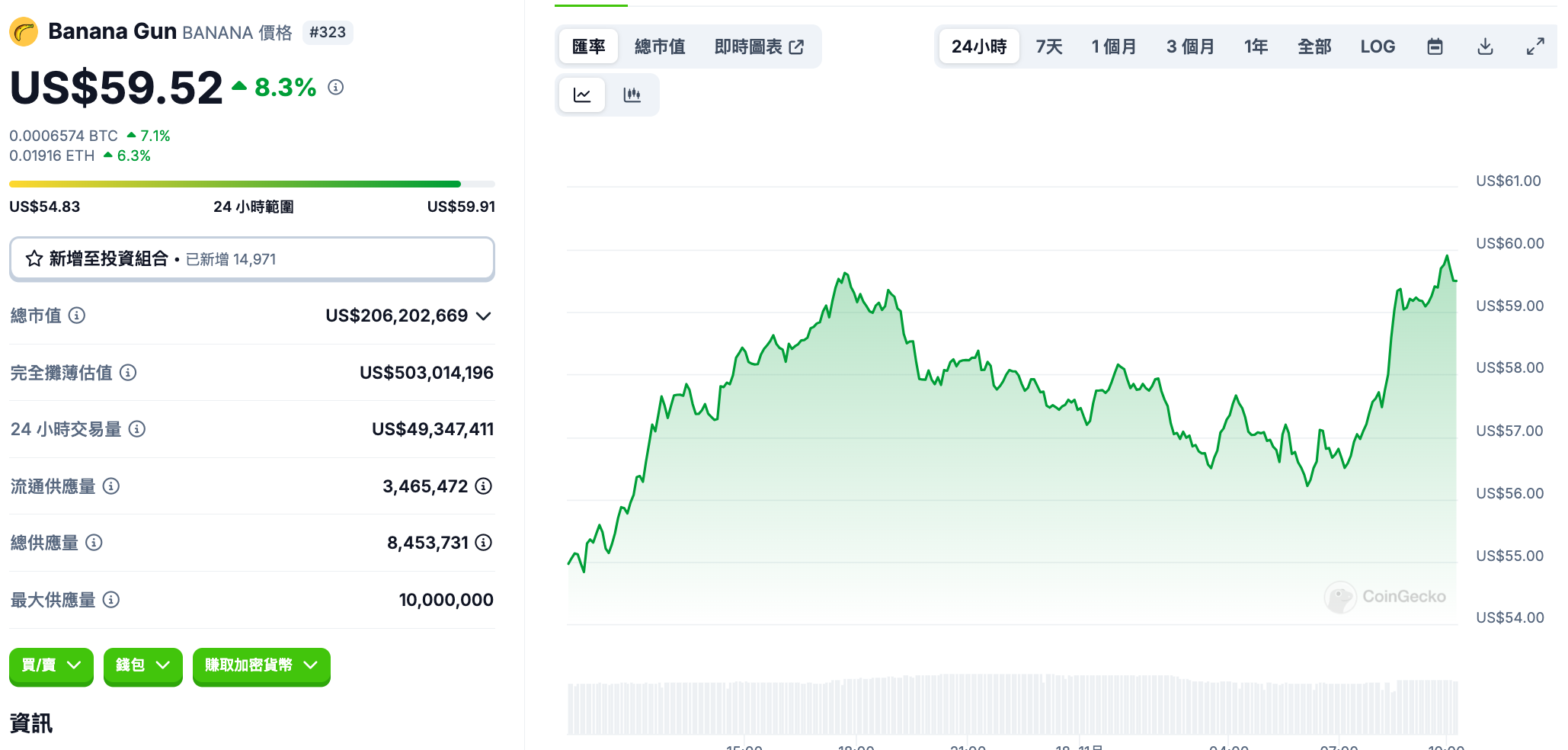Select the 匯率 chart tab
Image resolution: width=1568 pixels, height=750 pixels.
(588, 46)
